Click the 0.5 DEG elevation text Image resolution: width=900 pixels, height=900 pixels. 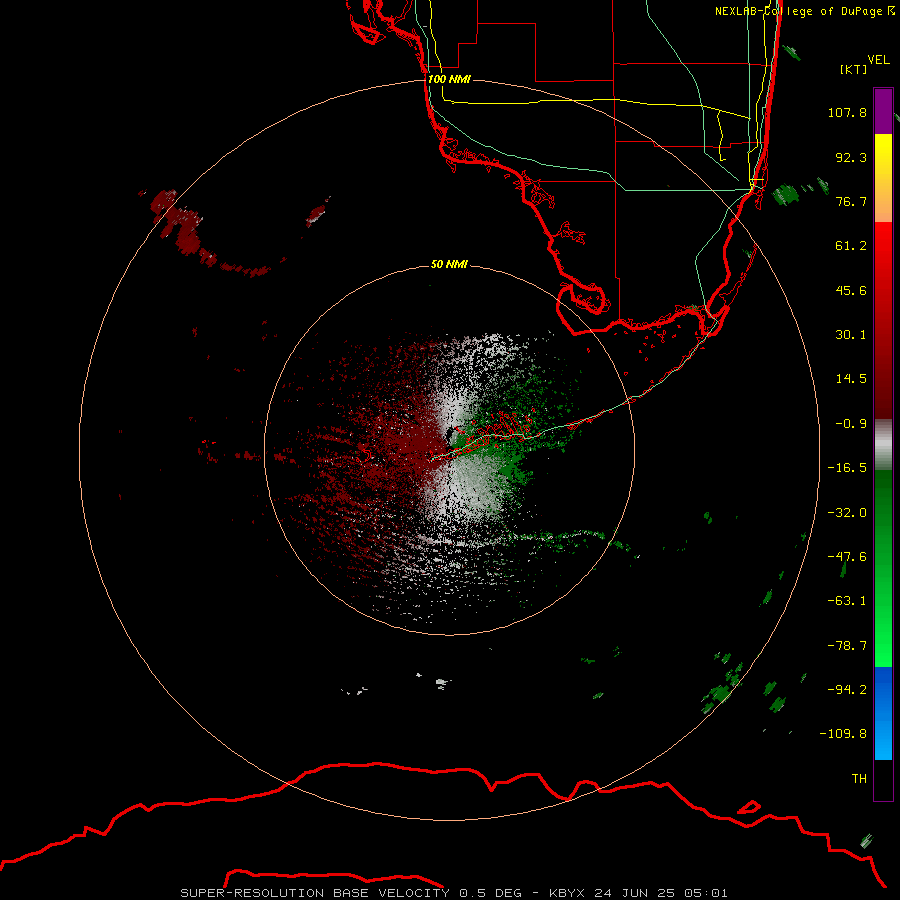click(490, 893)
